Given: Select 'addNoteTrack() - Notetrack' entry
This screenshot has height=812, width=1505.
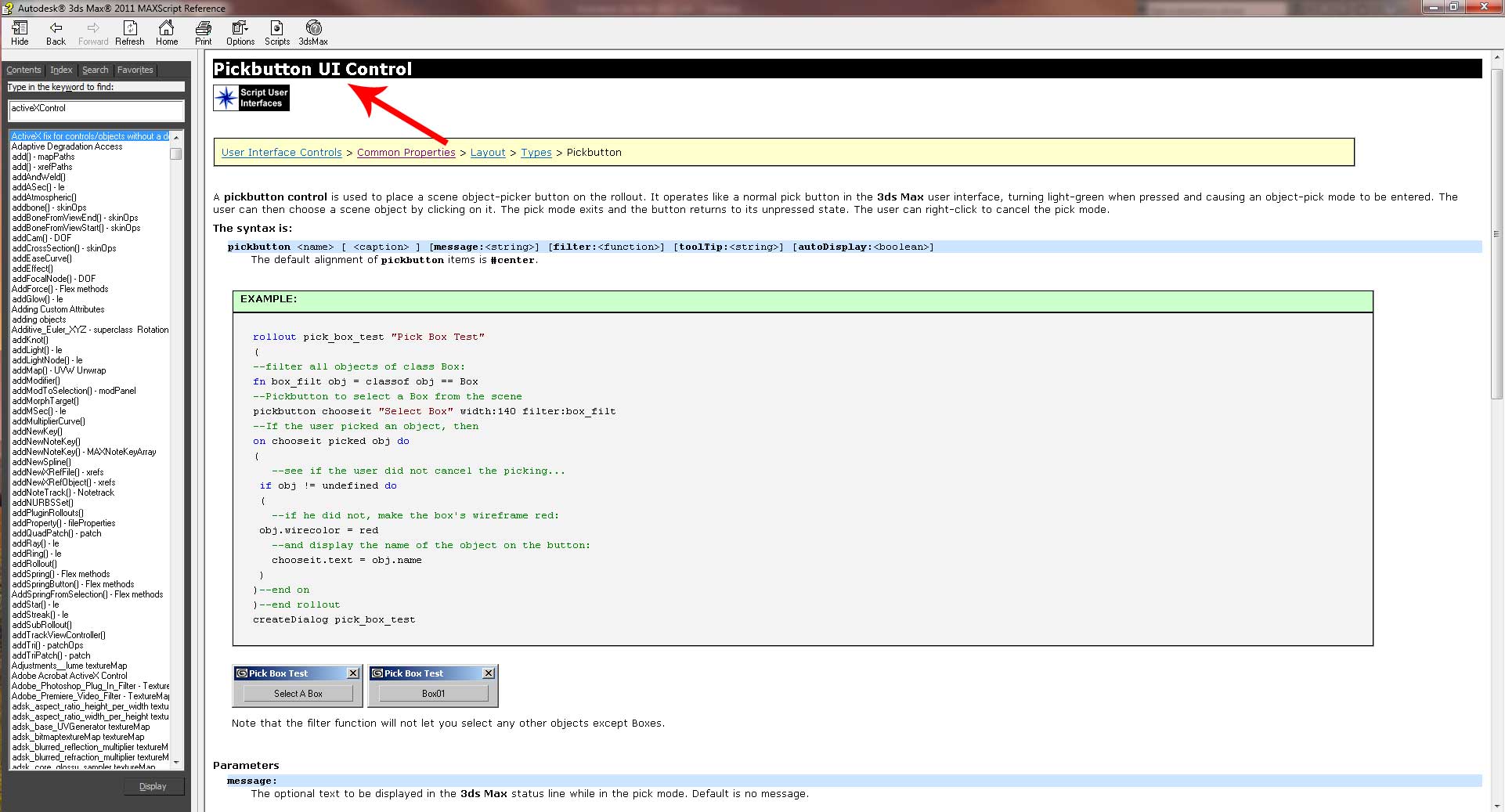Looking at the screenshot, I should tap(63, 493).
